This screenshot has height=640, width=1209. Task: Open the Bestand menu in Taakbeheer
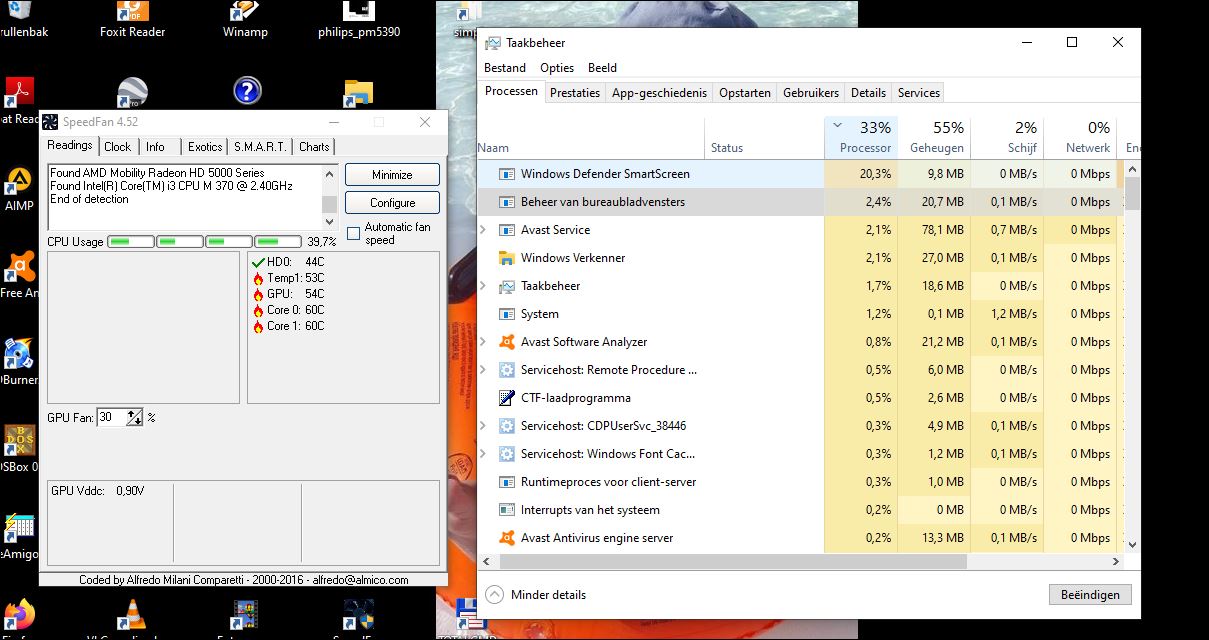[505, 68]
